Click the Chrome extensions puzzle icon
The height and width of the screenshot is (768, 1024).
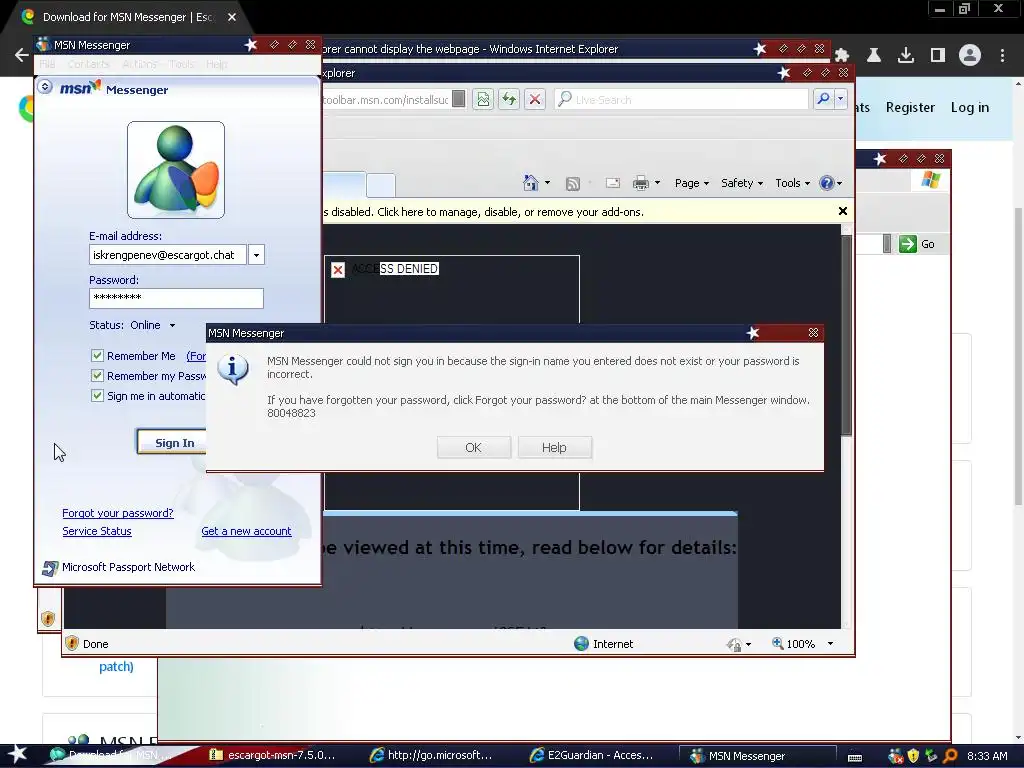tap(842, 55)
